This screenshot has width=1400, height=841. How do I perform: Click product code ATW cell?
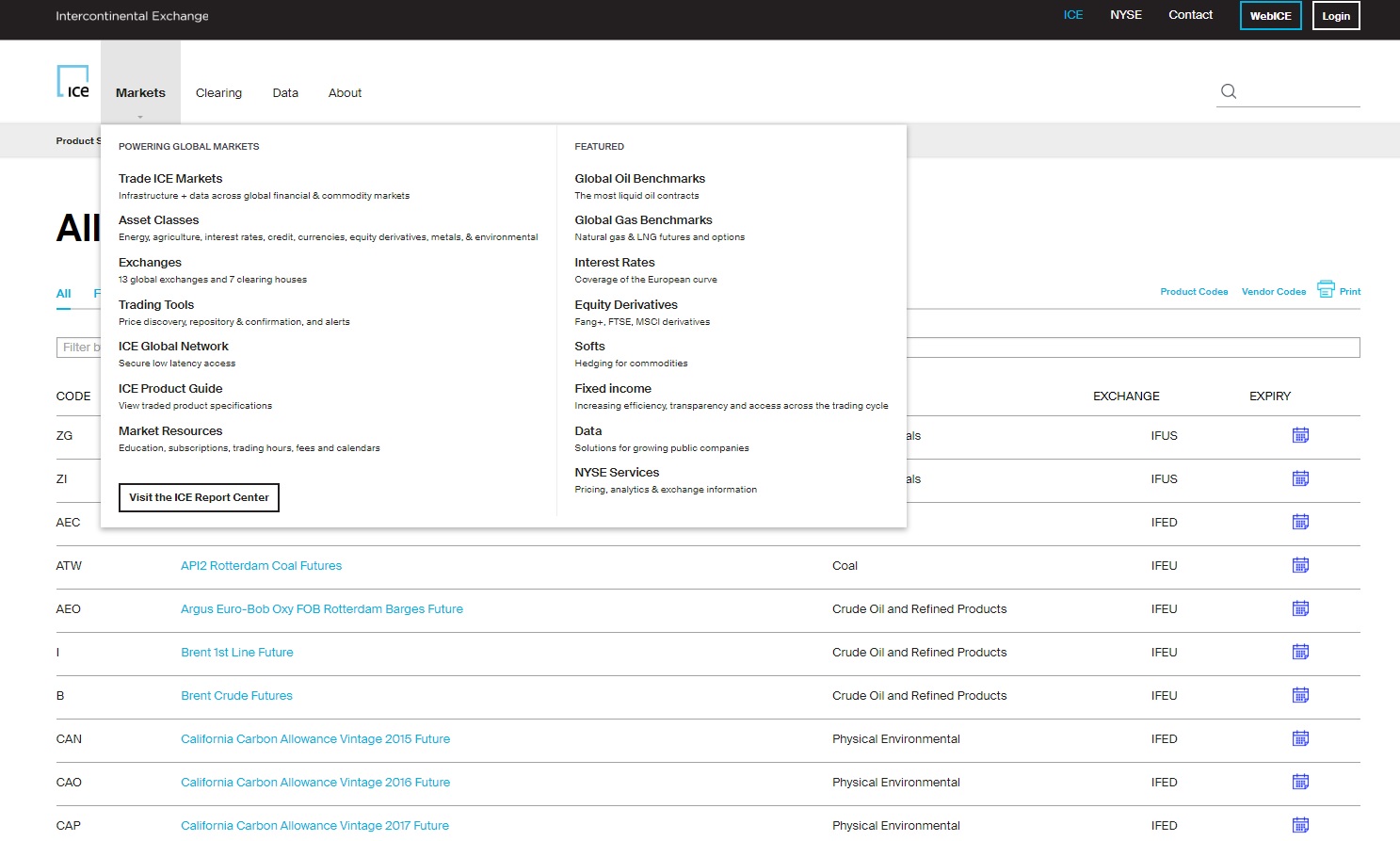69,565
